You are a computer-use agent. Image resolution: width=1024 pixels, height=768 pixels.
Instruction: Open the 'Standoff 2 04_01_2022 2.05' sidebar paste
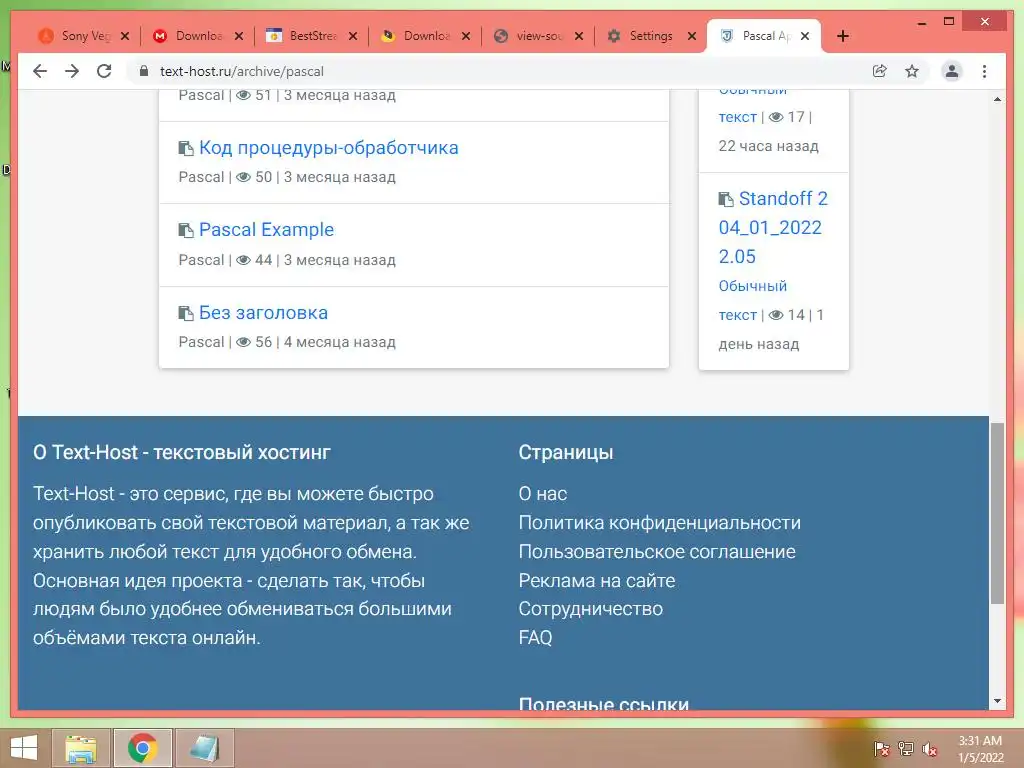pyautogui.click(x=773, y=227)
